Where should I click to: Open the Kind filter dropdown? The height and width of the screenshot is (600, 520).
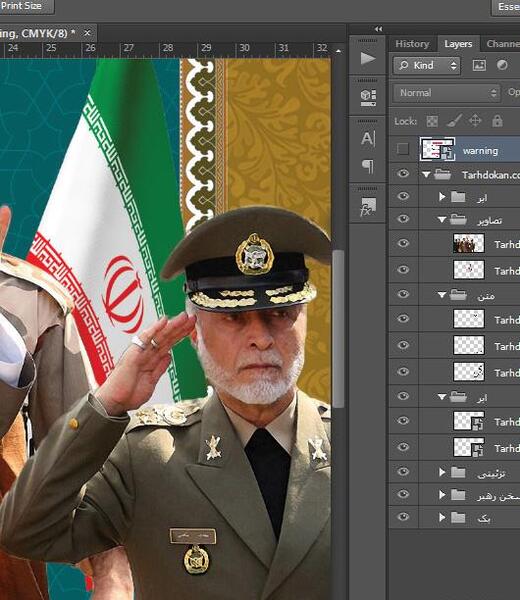tap(426, 65)
